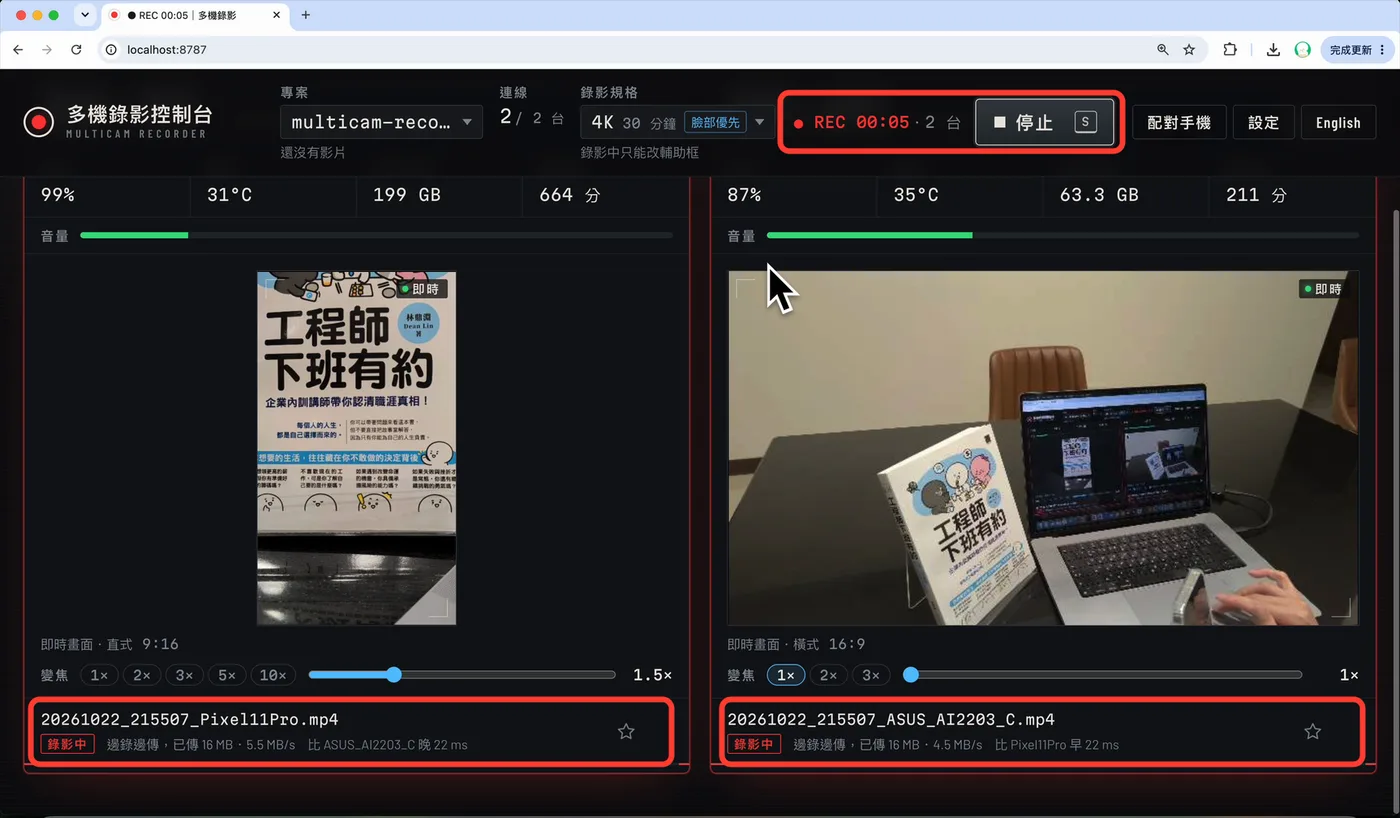Click browser back arrow

[18, 49]
